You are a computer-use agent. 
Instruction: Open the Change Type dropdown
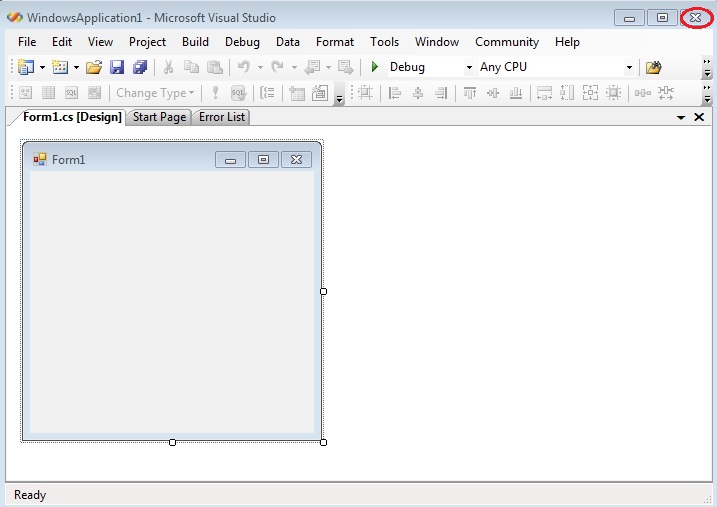pos(155,93)
